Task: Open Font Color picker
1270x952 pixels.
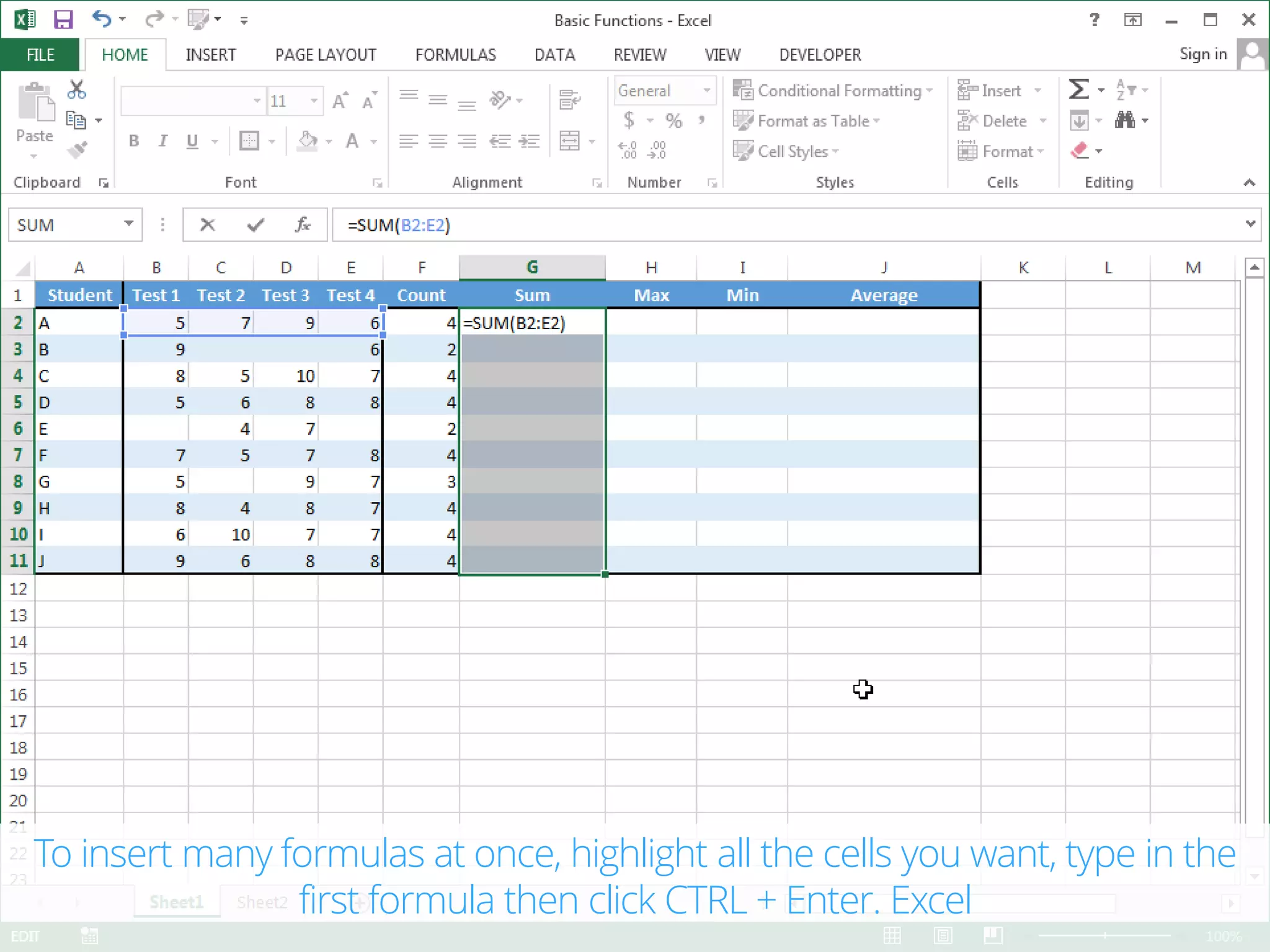Action: (352, 141)
